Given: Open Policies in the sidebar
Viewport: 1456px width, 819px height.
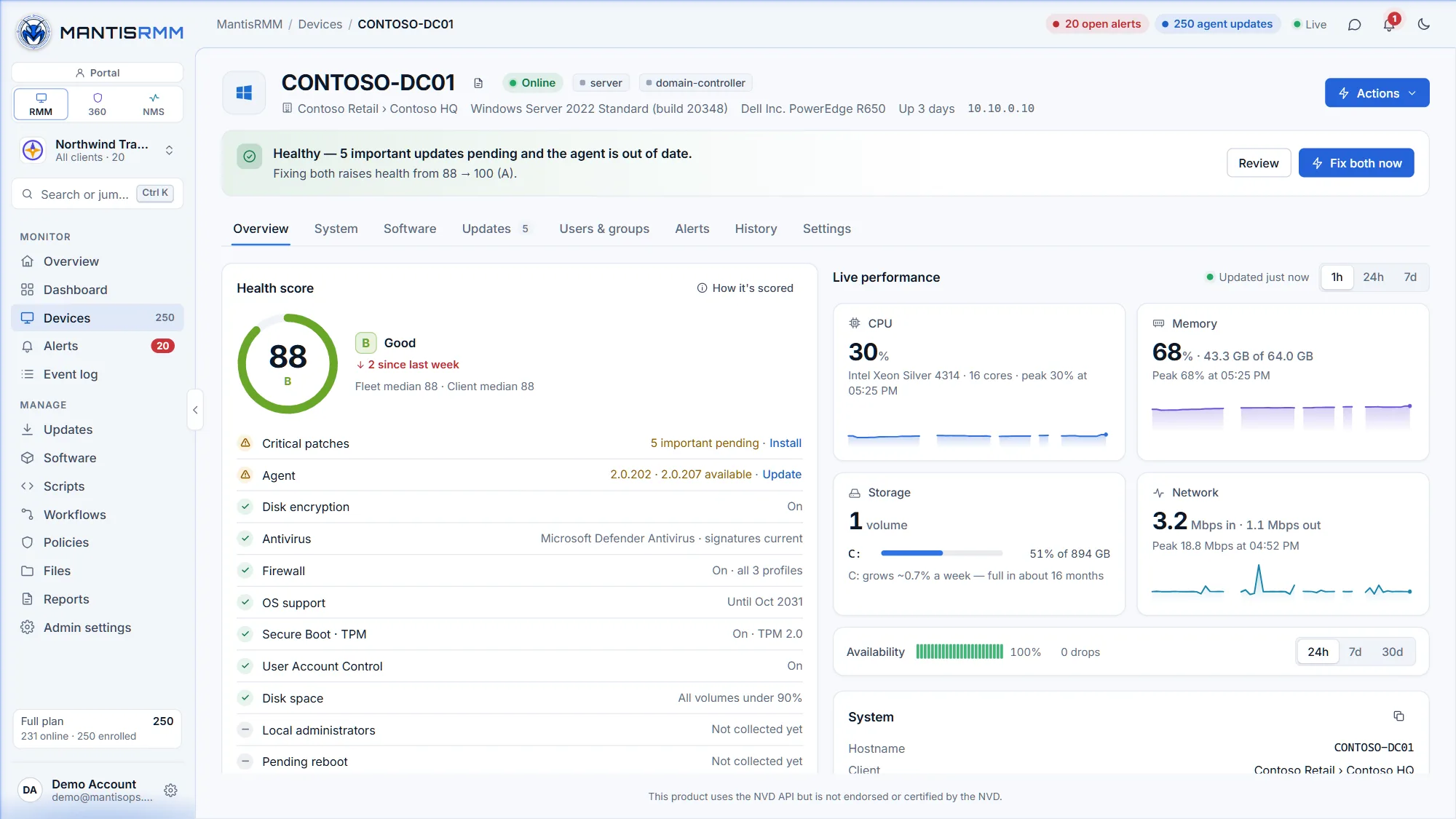Looking at the screenshot, I should pyautogui.click(x=98, y=542).
